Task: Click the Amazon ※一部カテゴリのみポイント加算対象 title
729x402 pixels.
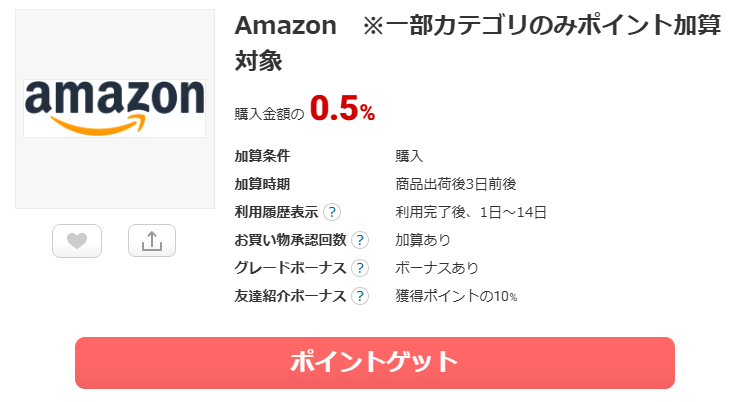Action: point(478,43)
